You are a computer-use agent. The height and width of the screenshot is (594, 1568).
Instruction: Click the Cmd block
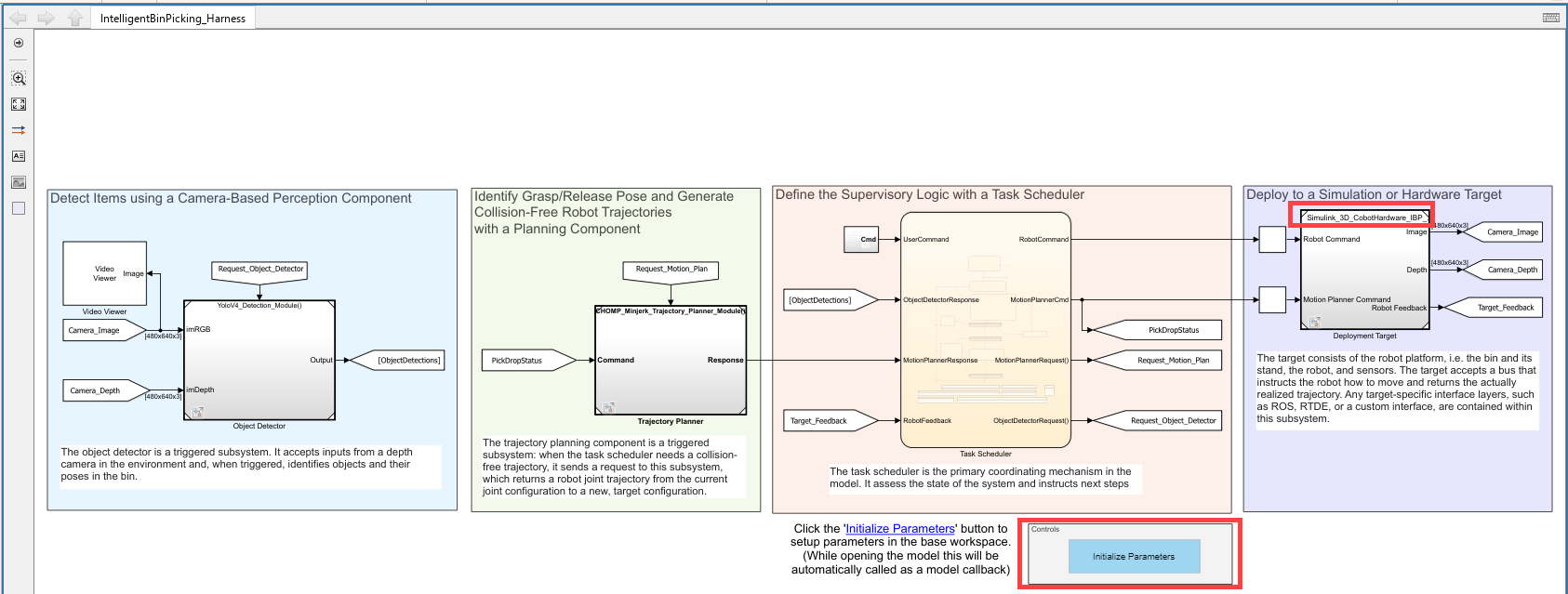coord(861,239)
